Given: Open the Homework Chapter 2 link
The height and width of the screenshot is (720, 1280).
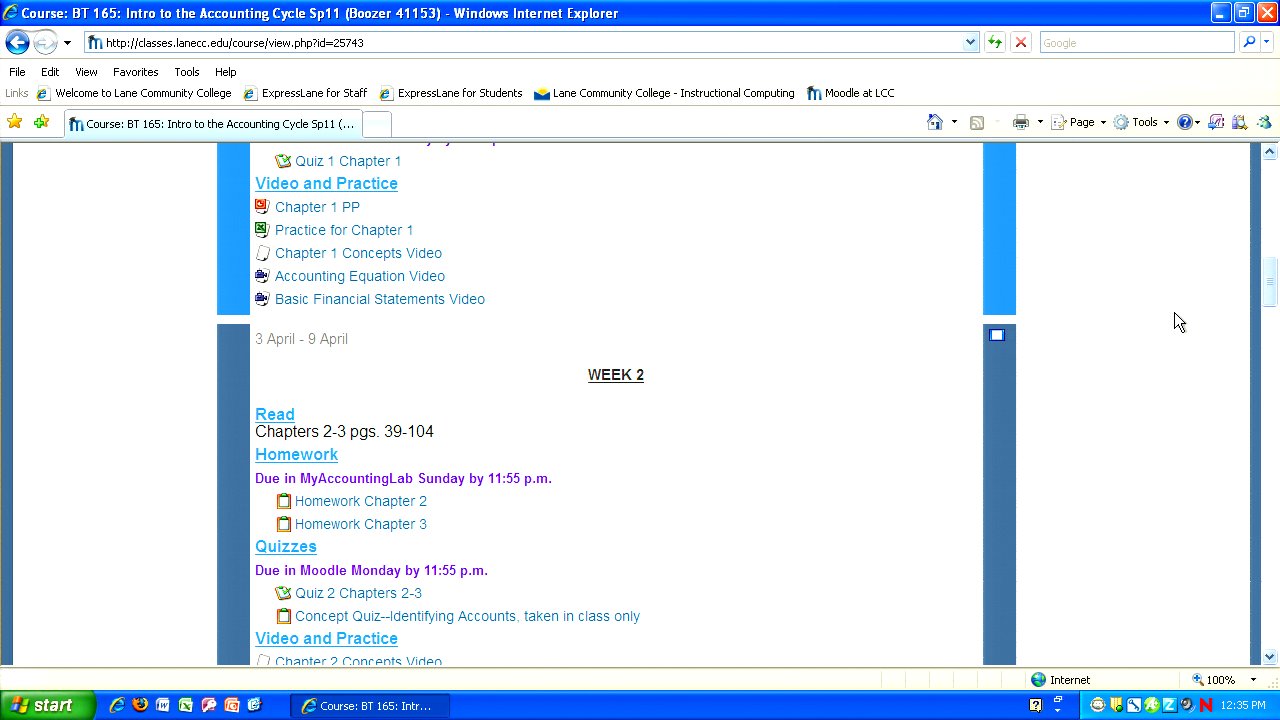Looking at the screenshot, I should (x=360, y=501).
